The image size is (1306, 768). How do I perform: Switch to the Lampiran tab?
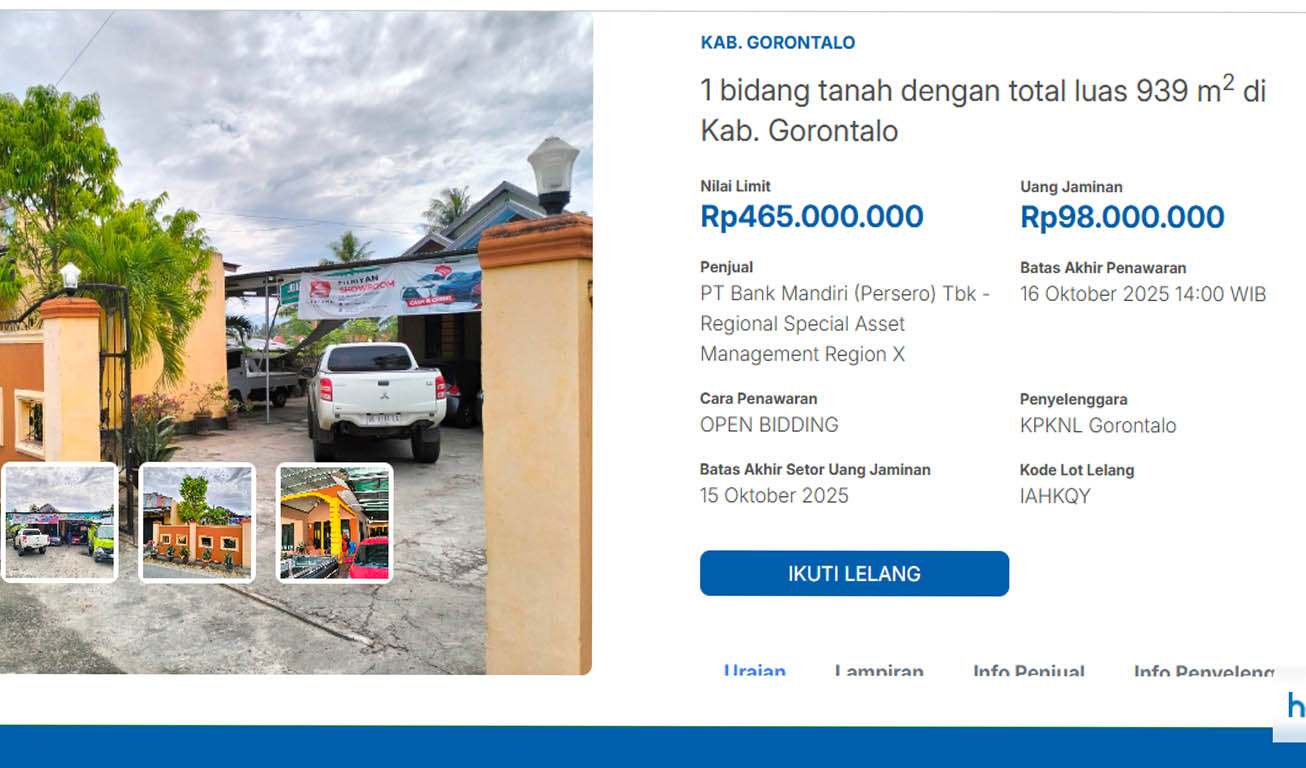[879, 670]
